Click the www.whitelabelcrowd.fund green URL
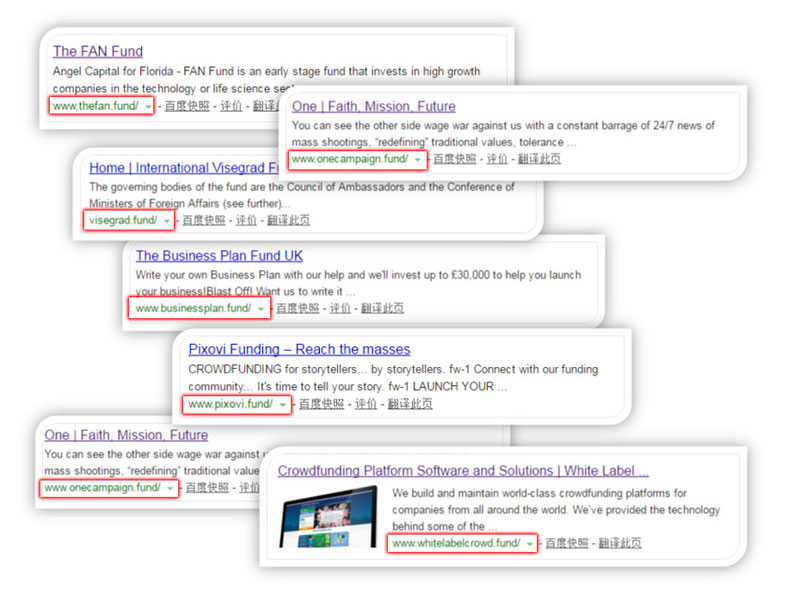This screenshot has height=600, width=800. tap(457, 543)
